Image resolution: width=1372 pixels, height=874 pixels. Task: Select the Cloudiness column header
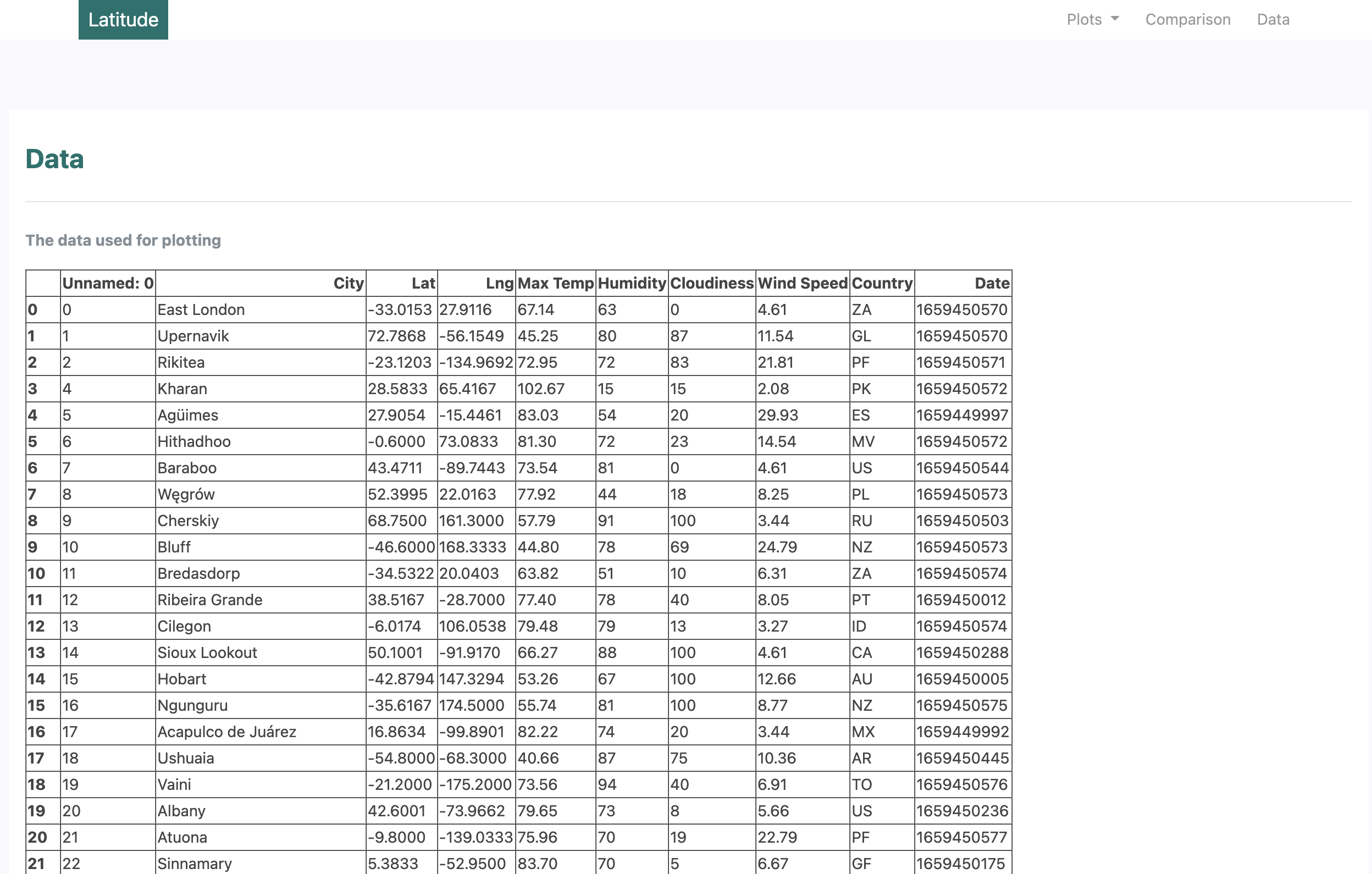click(711, 283)
